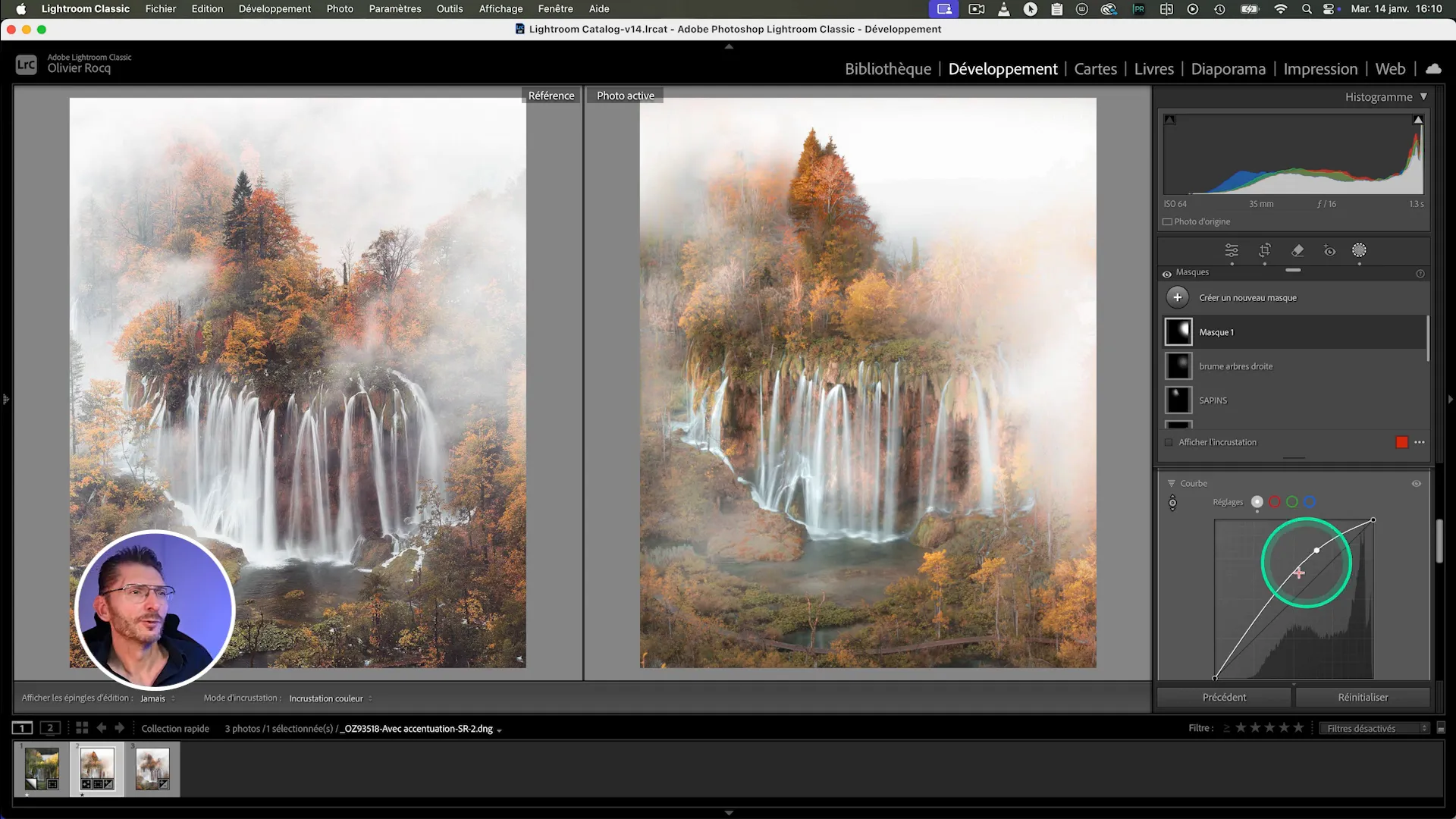Click the Précédent button

[1224, 697]
